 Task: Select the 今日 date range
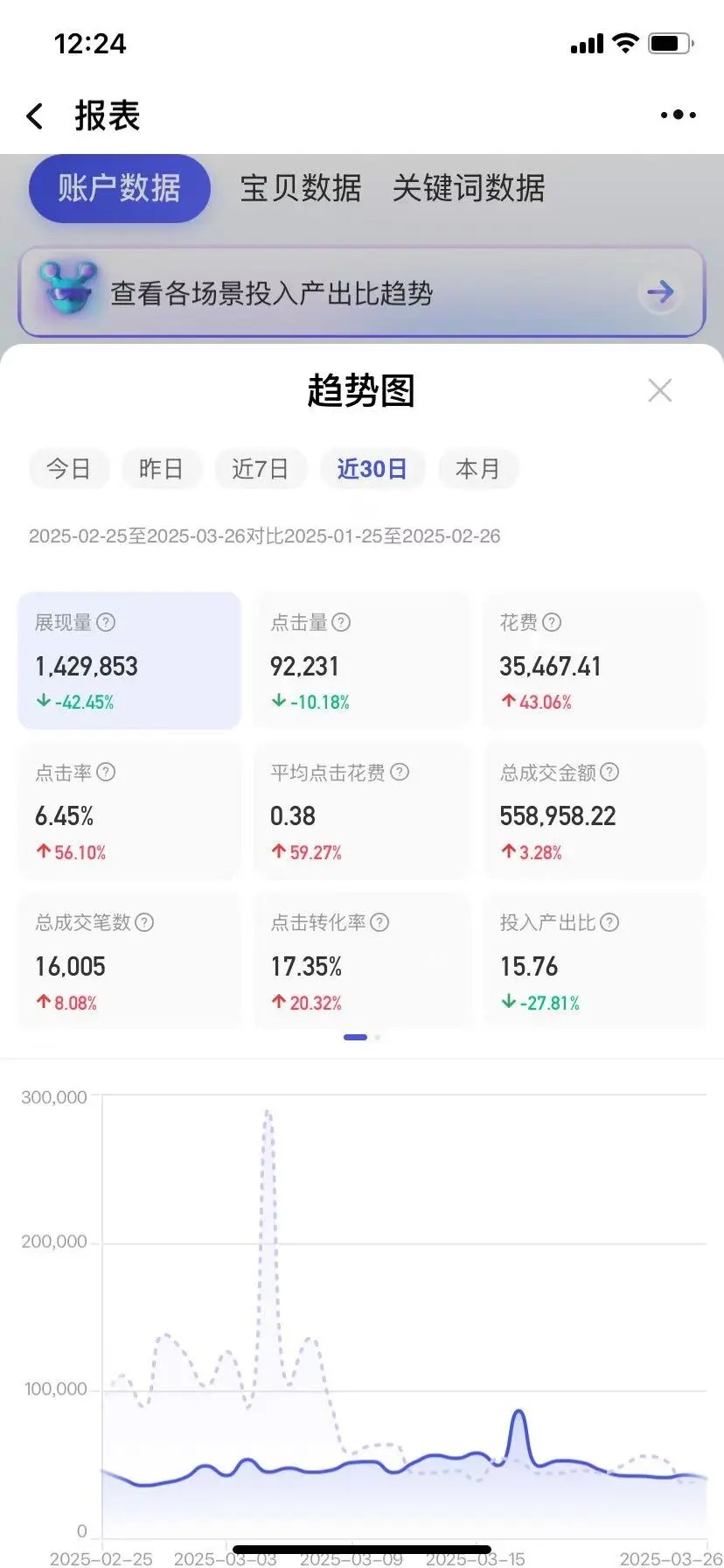(69, 469)
